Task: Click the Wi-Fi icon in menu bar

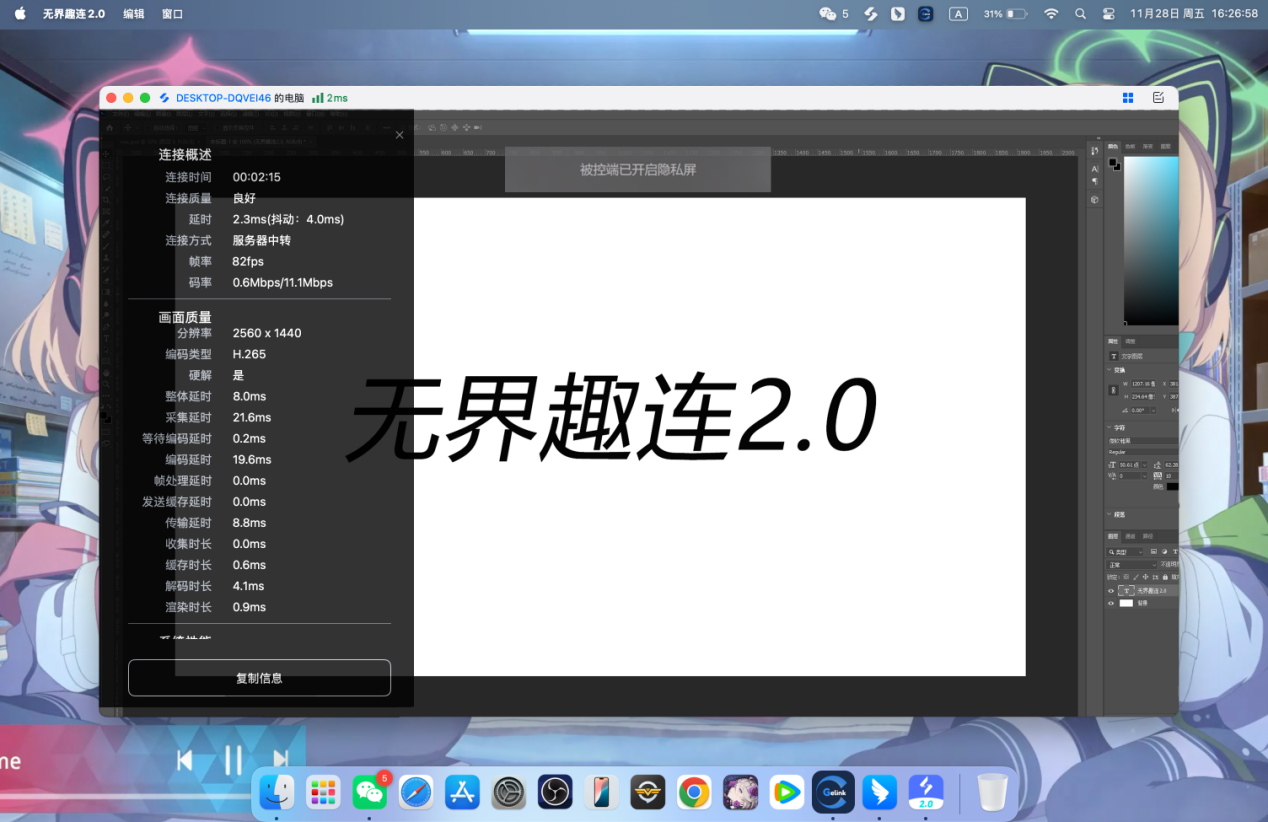Action: (x=1051, y=14)
